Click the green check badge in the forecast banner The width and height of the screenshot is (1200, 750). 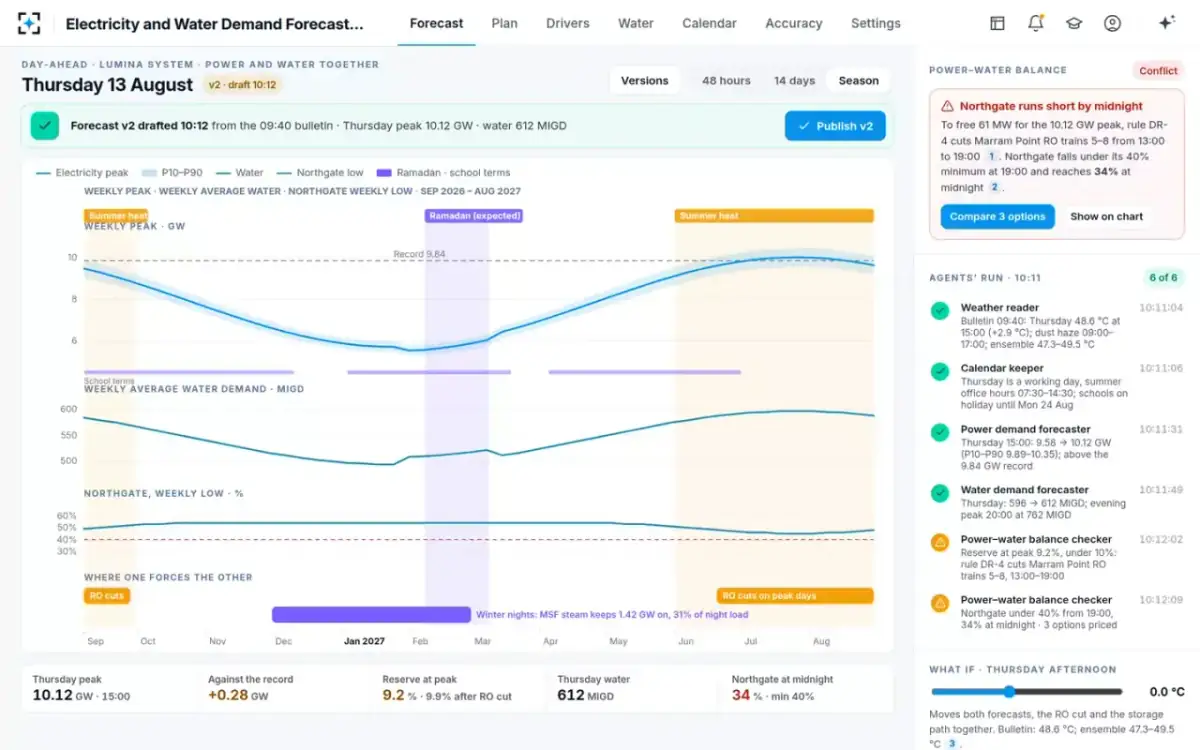click(44, 126)
